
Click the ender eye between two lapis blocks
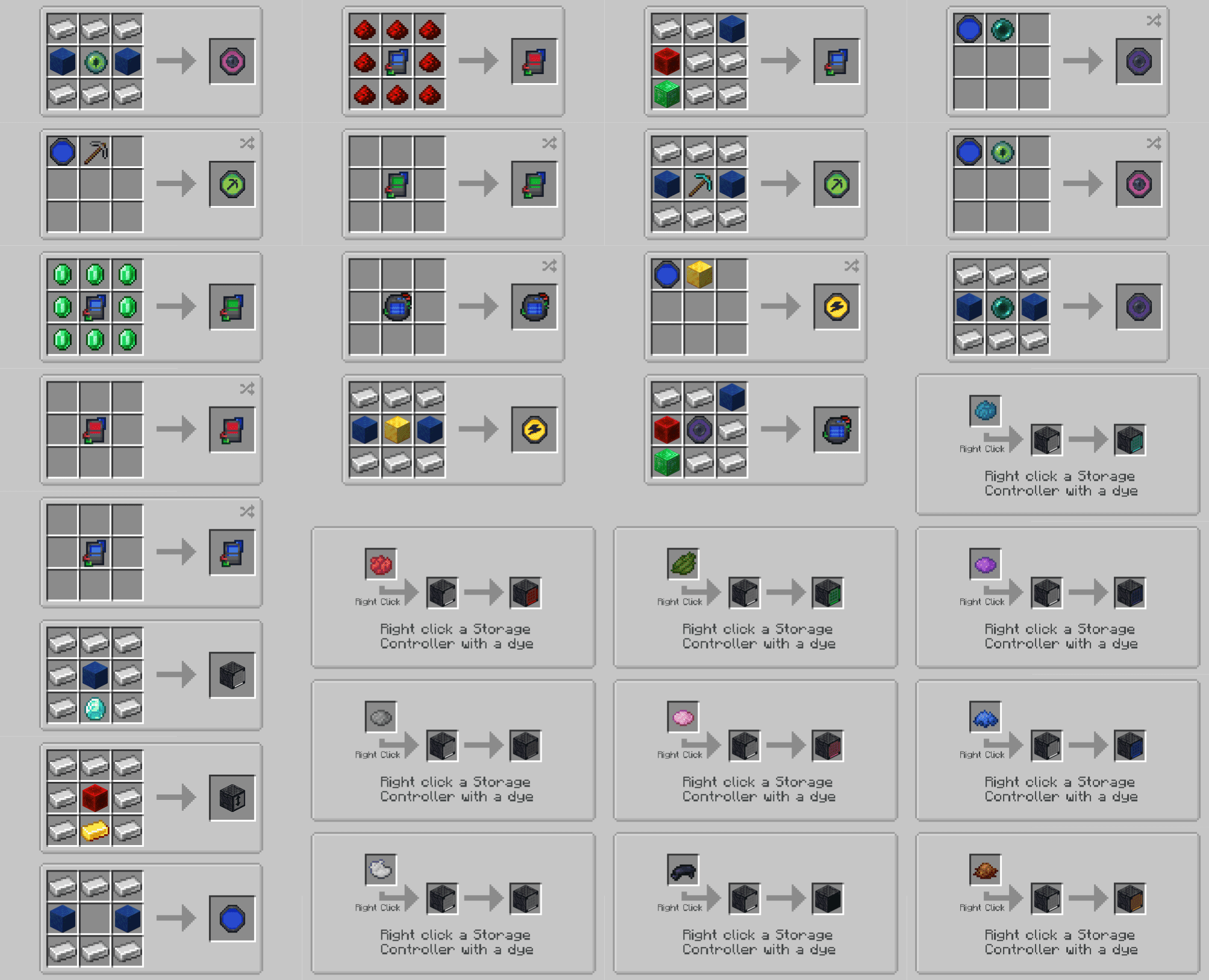[95, 61]
